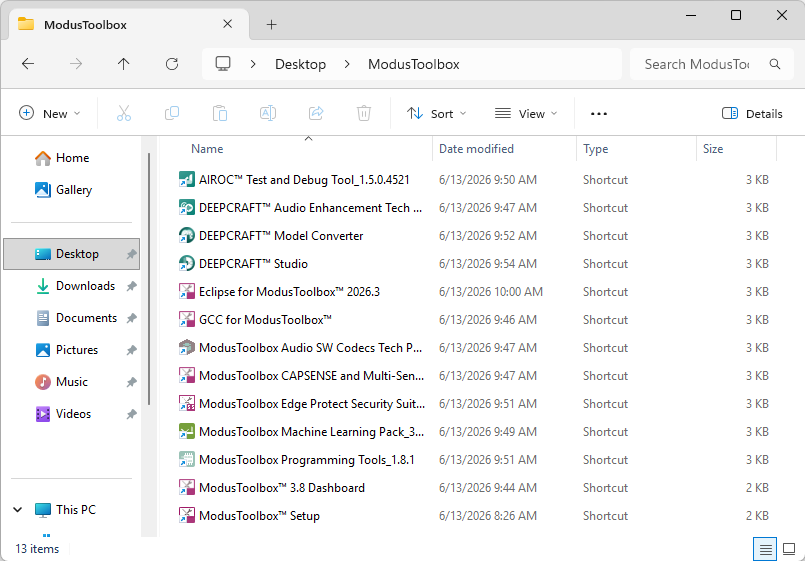Click the ModusToolbox 3.8 Dashboard icon
Image resolution: width=805 pixels, height=561 pixels.
tap(186, 488)
